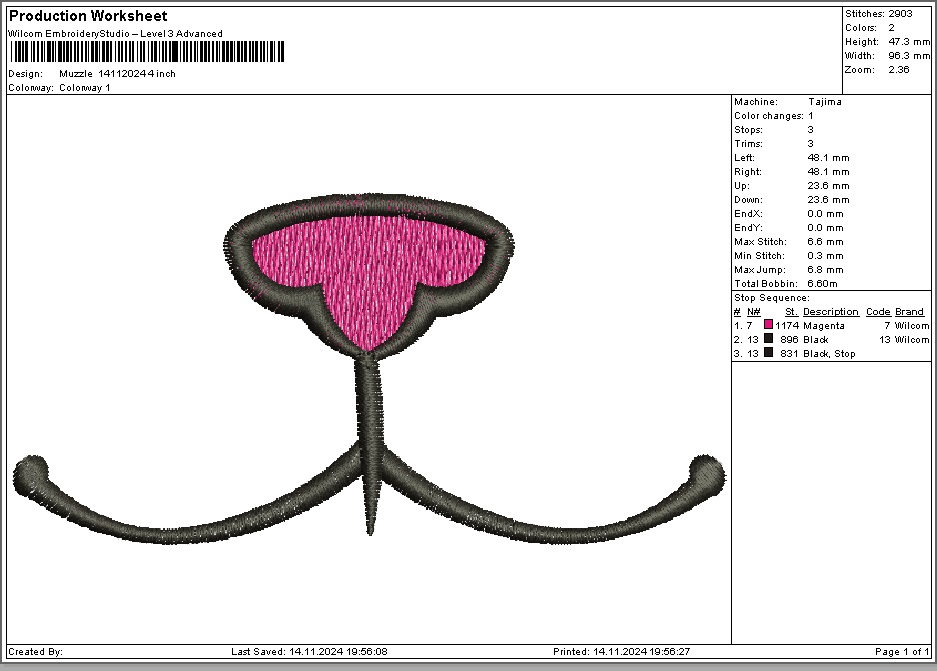Select the Production Worksheet title
Image resolution: width=937 pixels, height=671 pixels.
[x=88, y=16]
